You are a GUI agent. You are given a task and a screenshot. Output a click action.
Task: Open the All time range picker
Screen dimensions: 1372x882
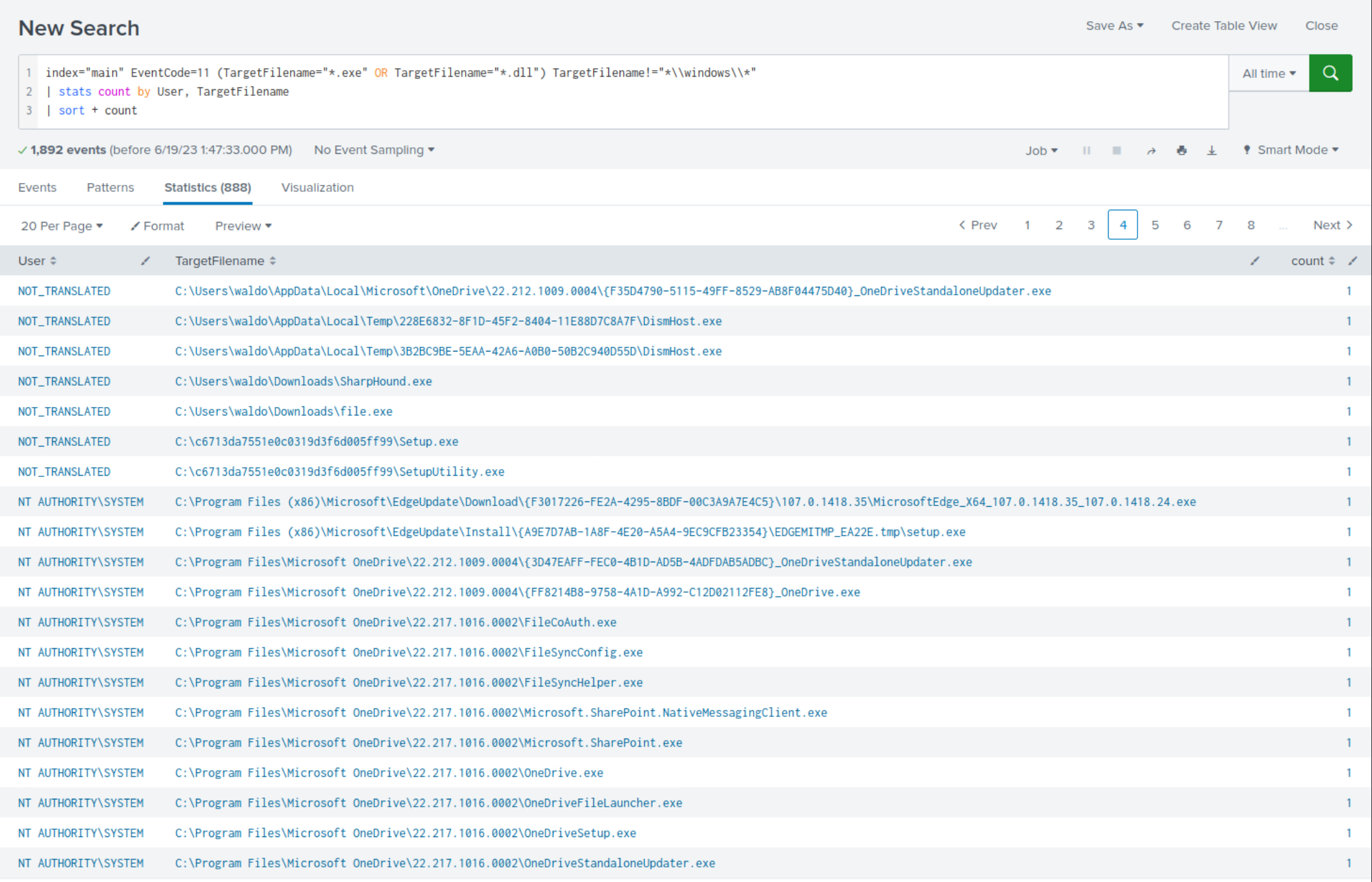pyautogui.click(x=1268, y=73)
